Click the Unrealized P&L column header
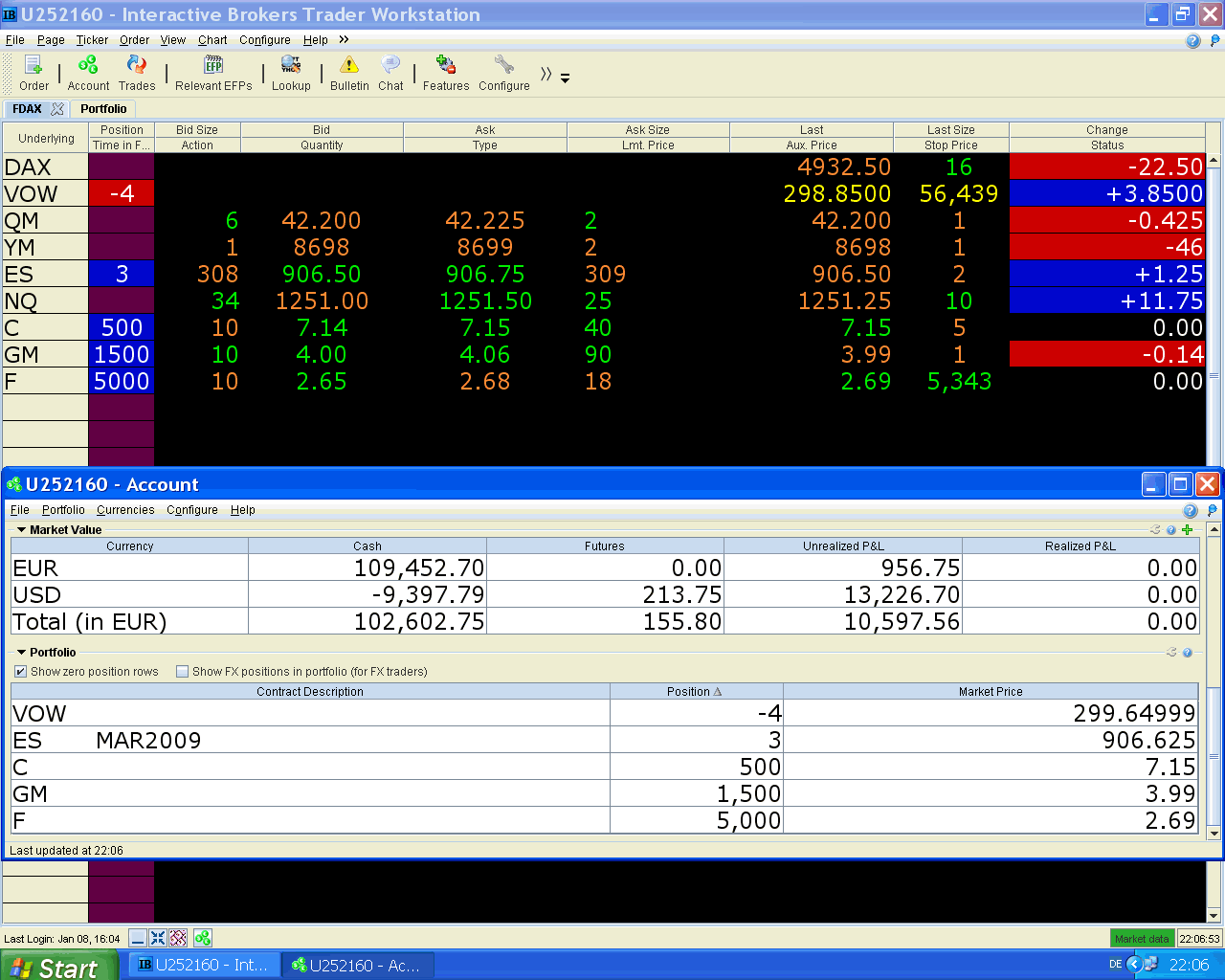Image resolution: width=1225 pixels, height=980 pixels. [x=843, y=546]
